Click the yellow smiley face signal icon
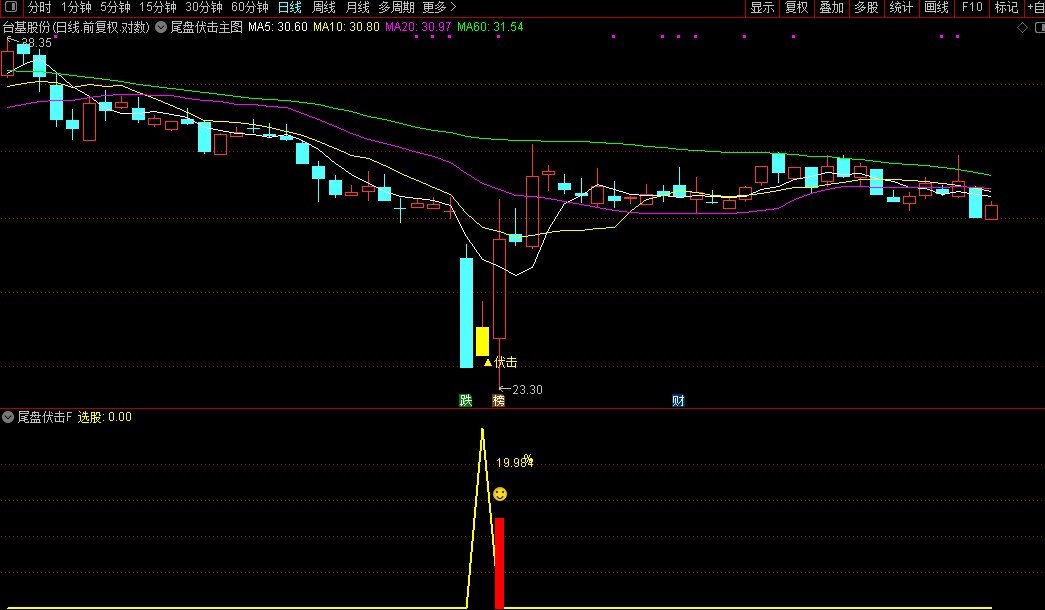The image size is (1045, 610). click(500, 494)
